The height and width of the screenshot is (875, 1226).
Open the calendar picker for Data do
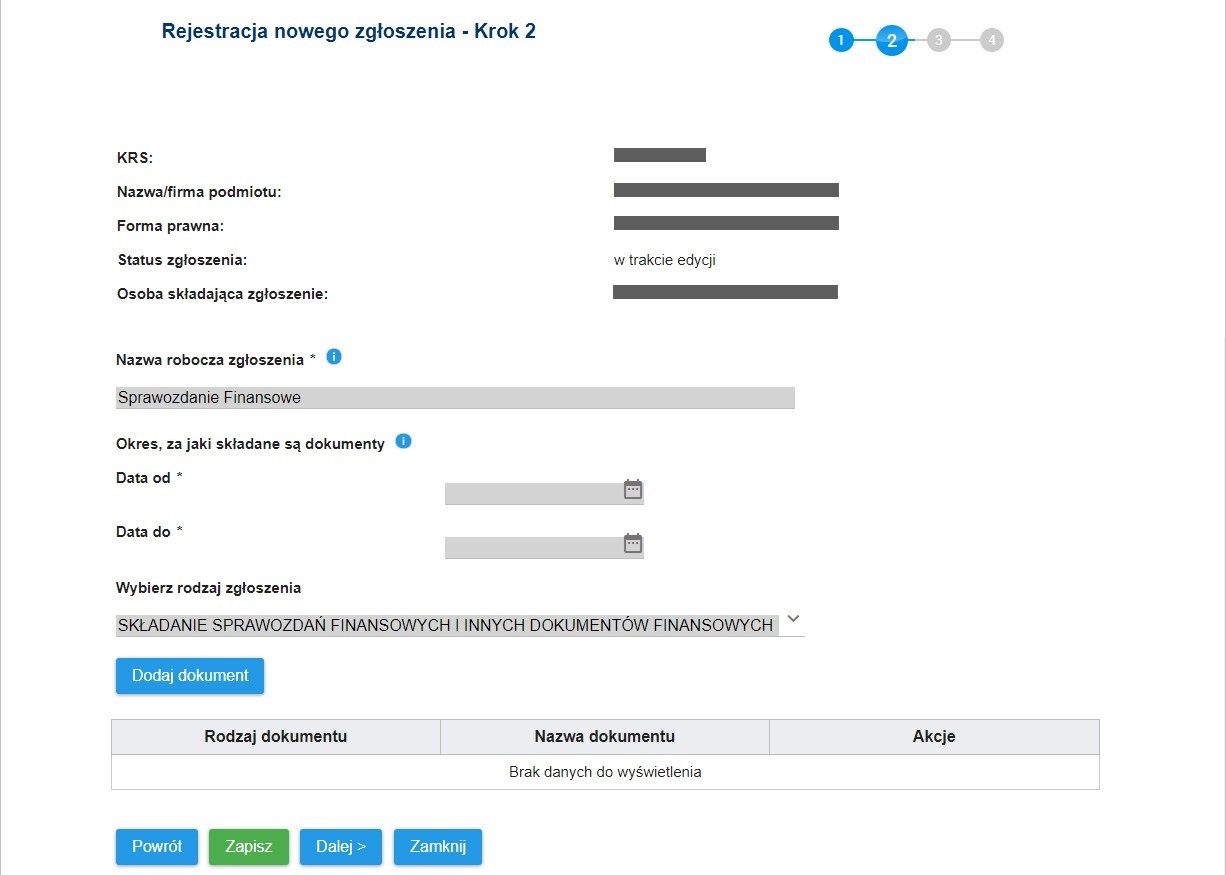point(633,543)
